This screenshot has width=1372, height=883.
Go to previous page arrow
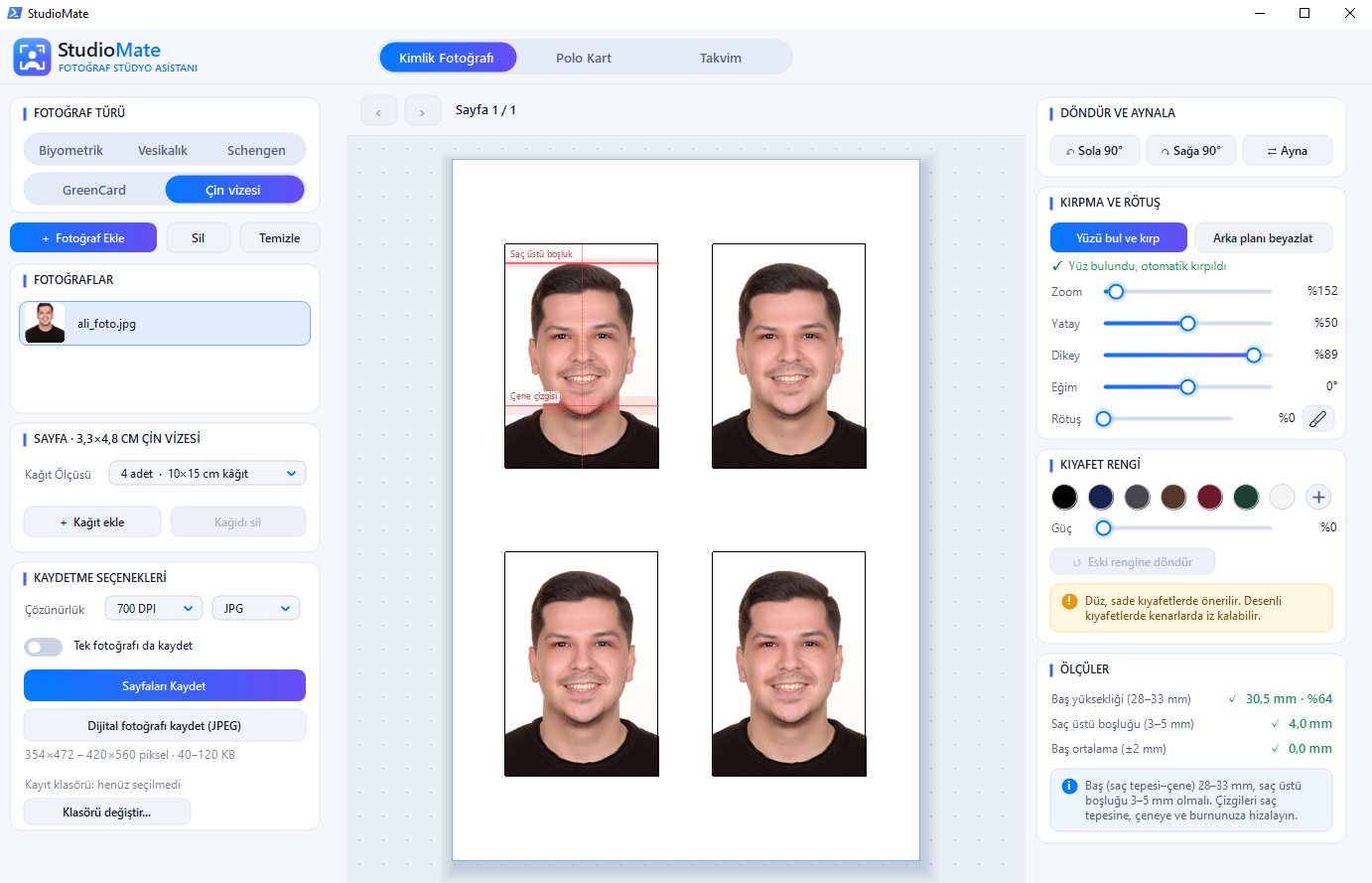pos(378,111)
